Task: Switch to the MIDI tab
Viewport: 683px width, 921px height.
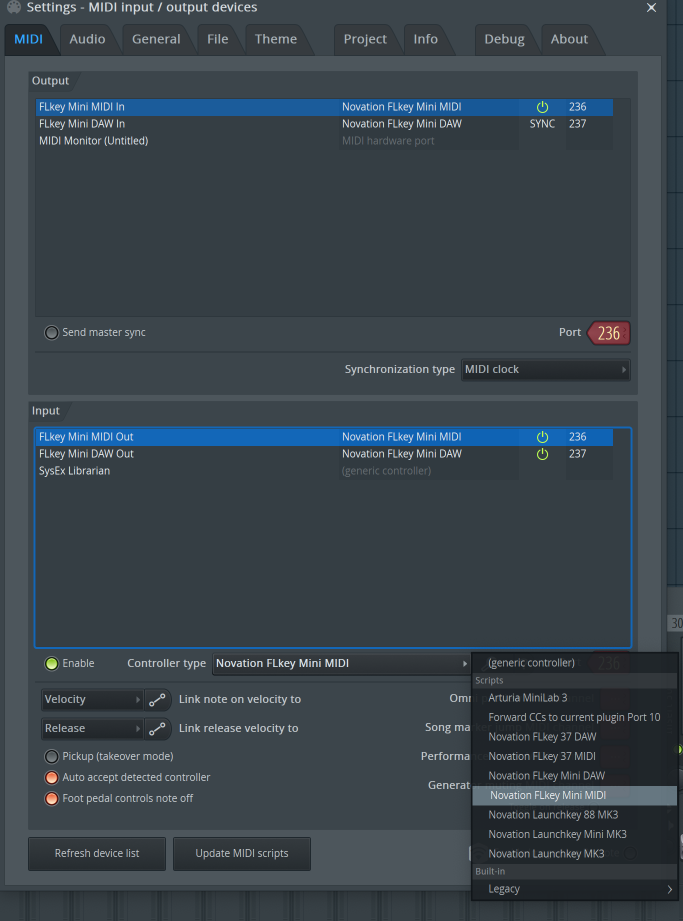Action: click(28, 39)
